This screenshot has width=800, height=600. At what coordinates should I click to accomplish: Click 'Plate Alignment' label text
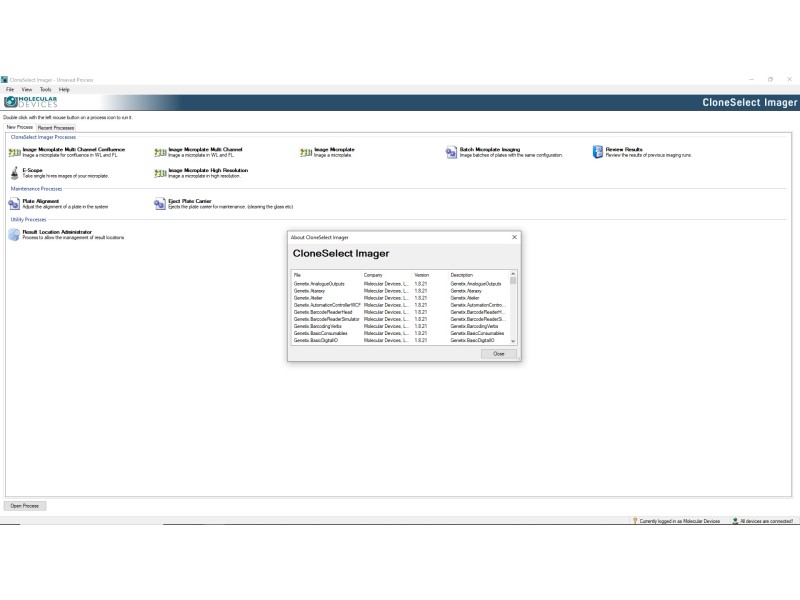(x=41, y=201)
